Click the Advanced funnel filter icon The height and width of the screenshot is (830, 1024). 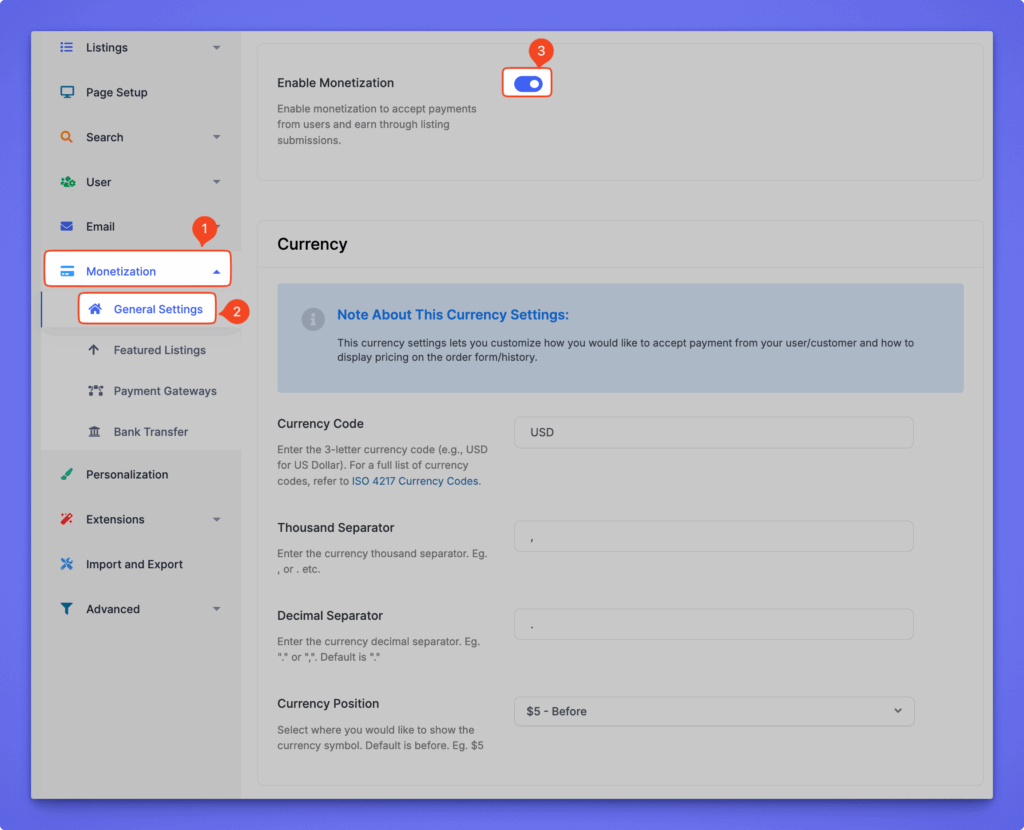pyautogui.click(x=67, y=609)
